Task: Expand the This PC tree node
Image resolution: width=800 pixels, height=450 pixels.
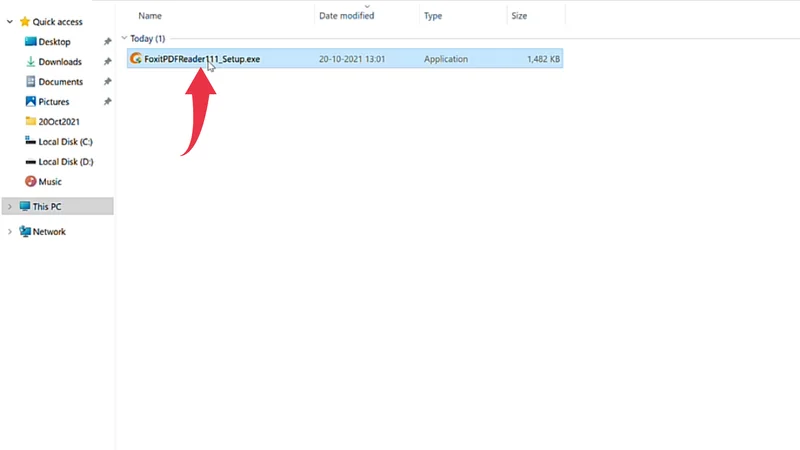Action: [x=10, y=206]
